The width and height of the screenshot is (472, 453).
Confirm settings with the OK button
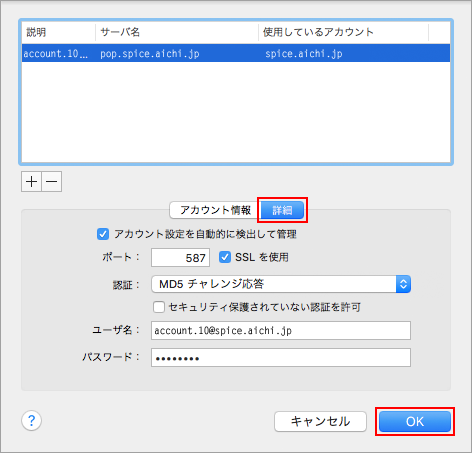click(x=415, y=421)
